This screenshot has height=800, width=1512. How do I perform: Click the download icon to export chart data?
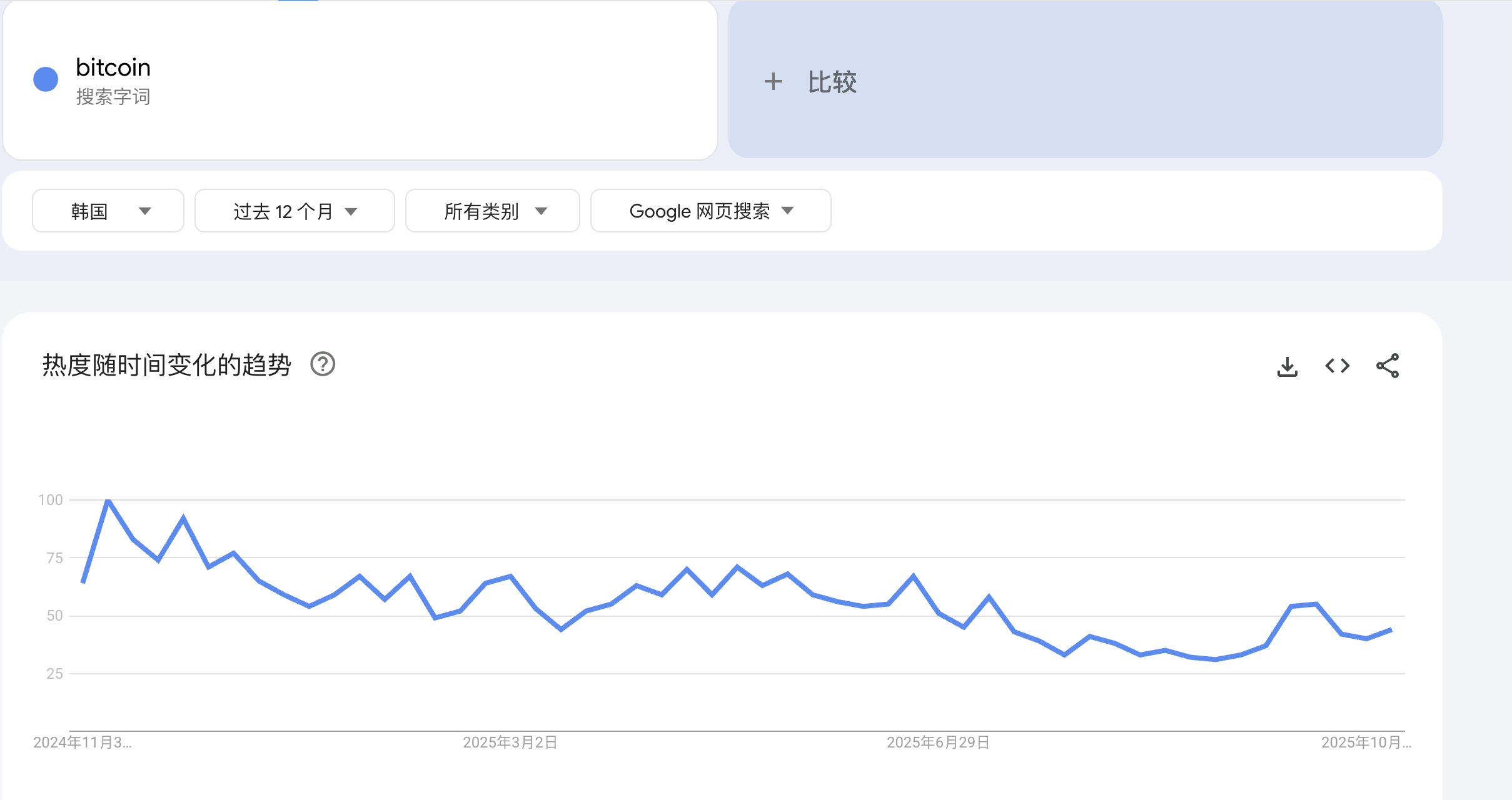[x=1288, y=366]
